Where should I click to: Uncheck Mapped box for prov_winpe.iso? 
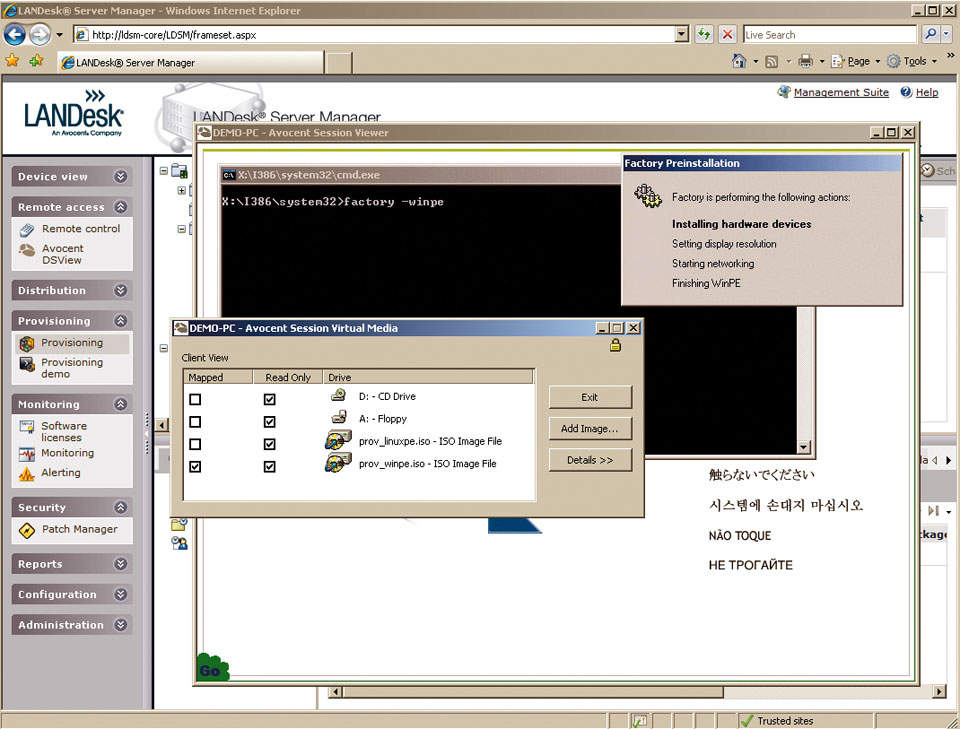coord(195,466)
